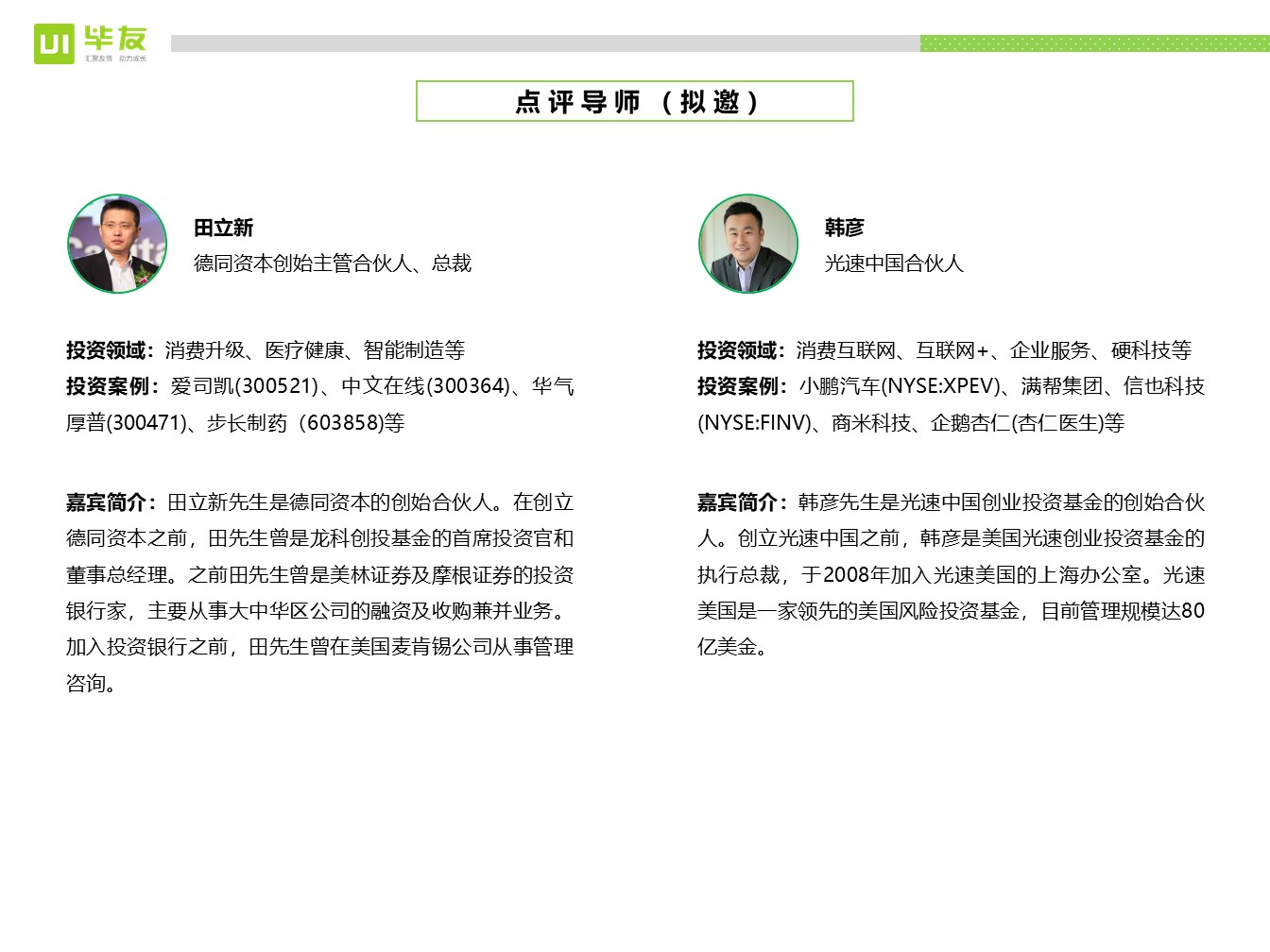Image resolution: width=1270 pixels, height=952 pixels.
Task: Click the 毕友 logo icon
Action: (x=91, y=43)
